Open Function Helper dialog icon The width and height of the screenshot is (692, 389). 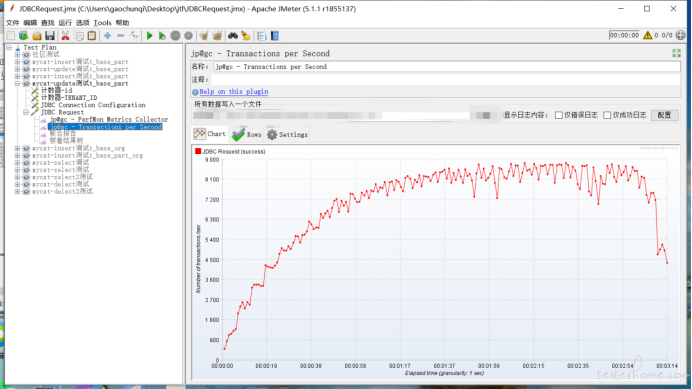(x=262, y=36)
